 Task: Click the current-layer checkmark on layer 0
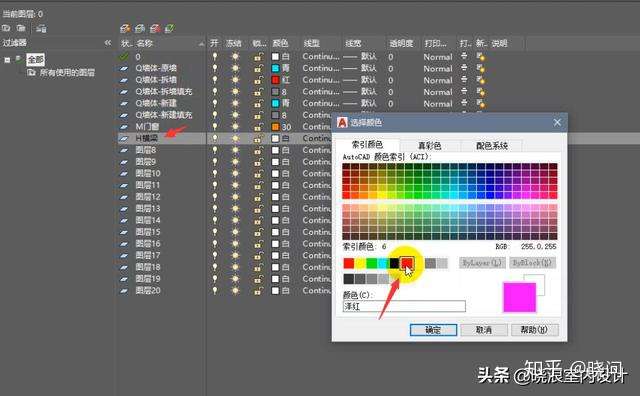124,57
